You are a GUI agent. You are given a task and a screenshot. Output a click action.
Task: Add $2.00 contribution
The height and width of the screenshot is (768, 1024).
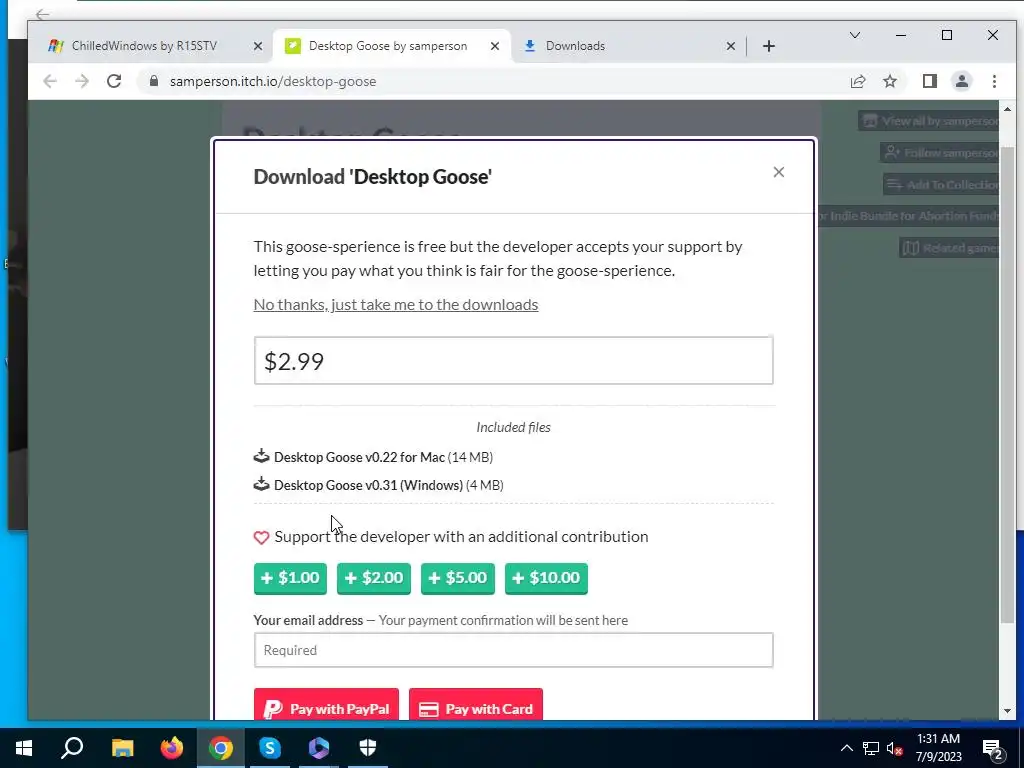374,578
